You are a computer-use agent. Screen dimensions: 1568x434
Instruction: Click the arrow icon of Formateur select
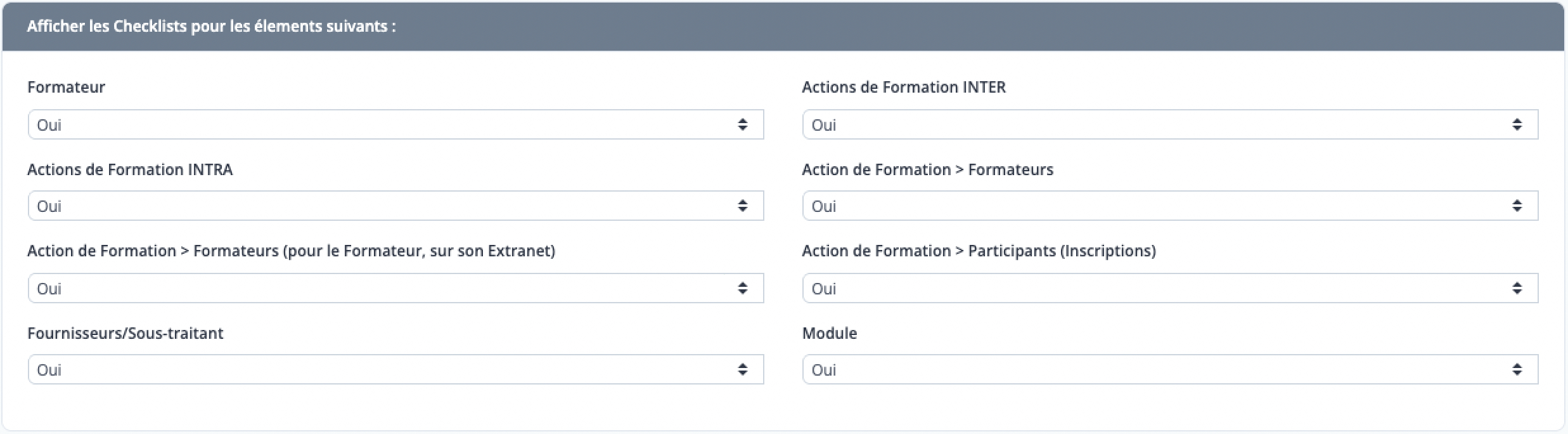click(742, 124)
